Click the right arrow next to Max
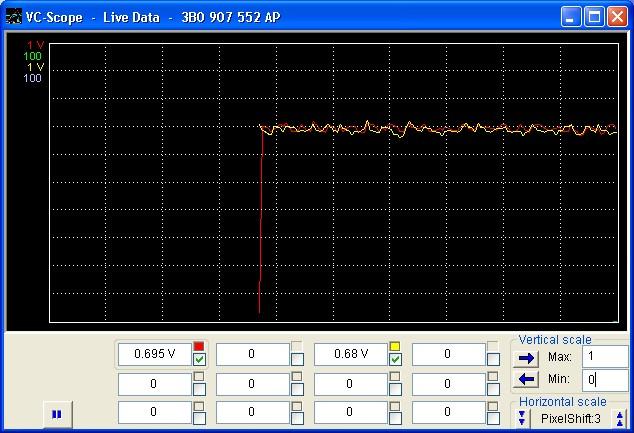This screenshot has height=433, width=634. [x=527, y=358]
